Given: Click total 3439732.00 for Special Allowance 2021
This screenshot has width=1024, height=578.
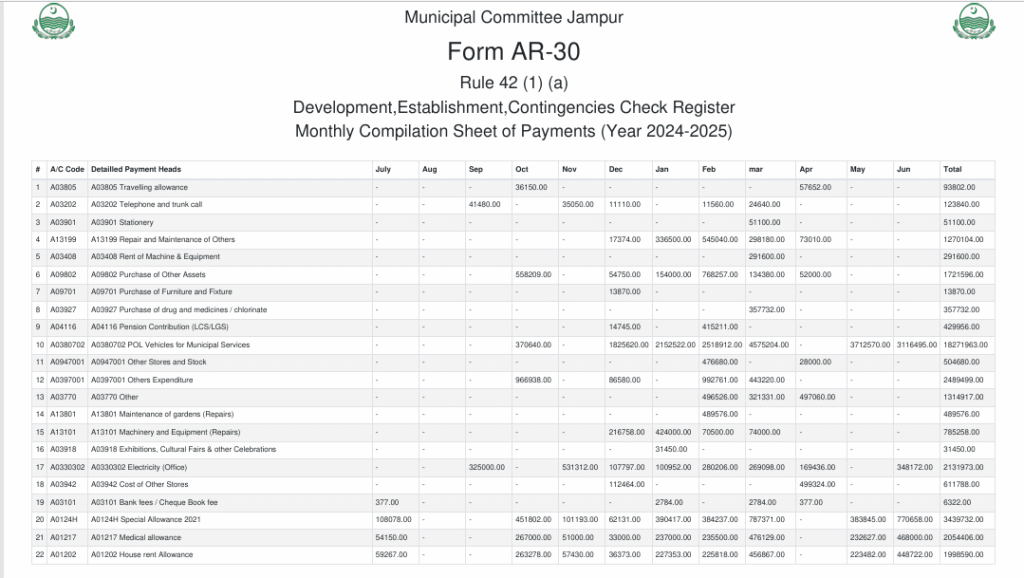Looking at the screenshot, I should [x=966, y=519].
